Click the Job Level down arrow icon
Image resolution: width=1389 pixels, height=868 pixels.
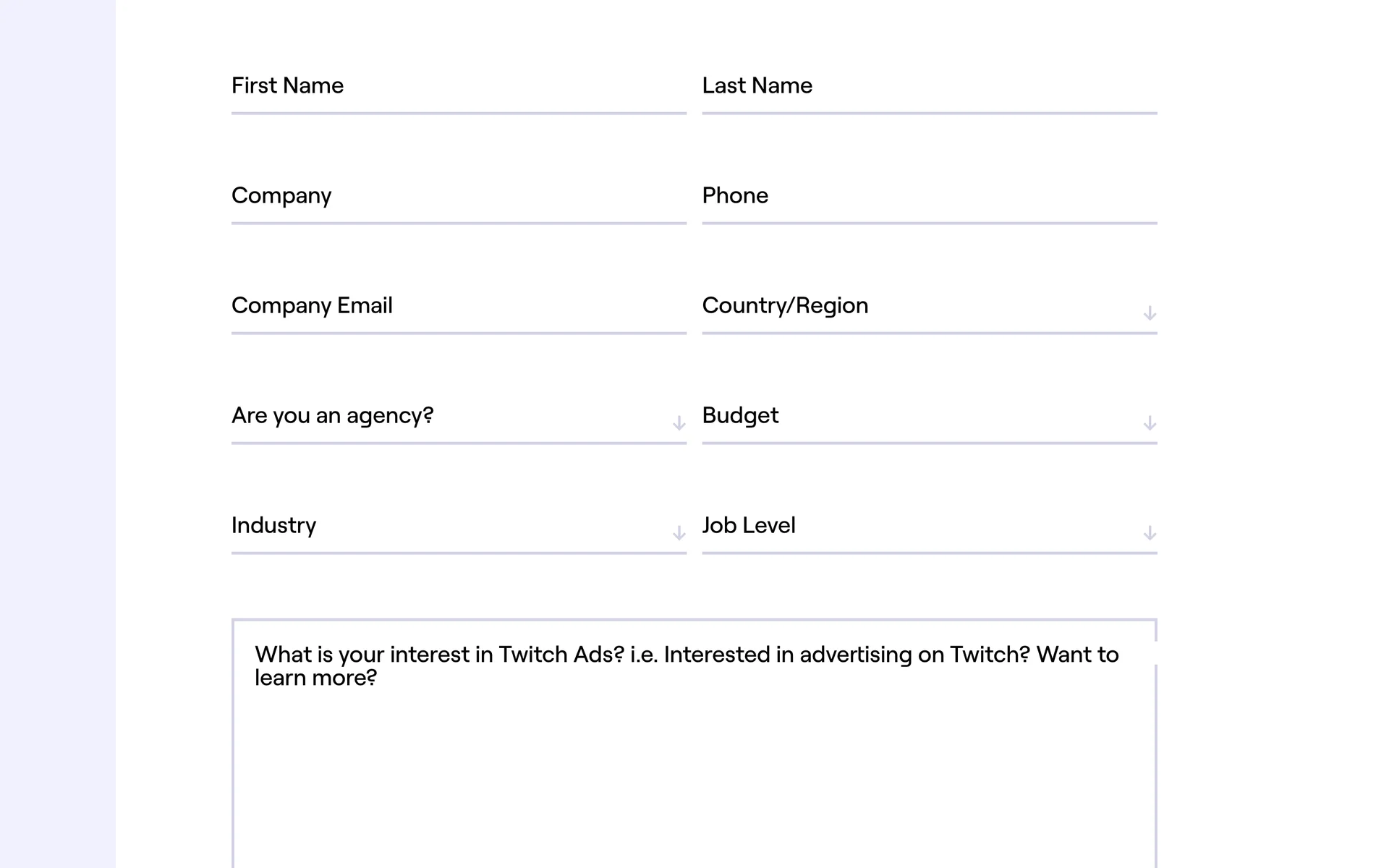1149,533
